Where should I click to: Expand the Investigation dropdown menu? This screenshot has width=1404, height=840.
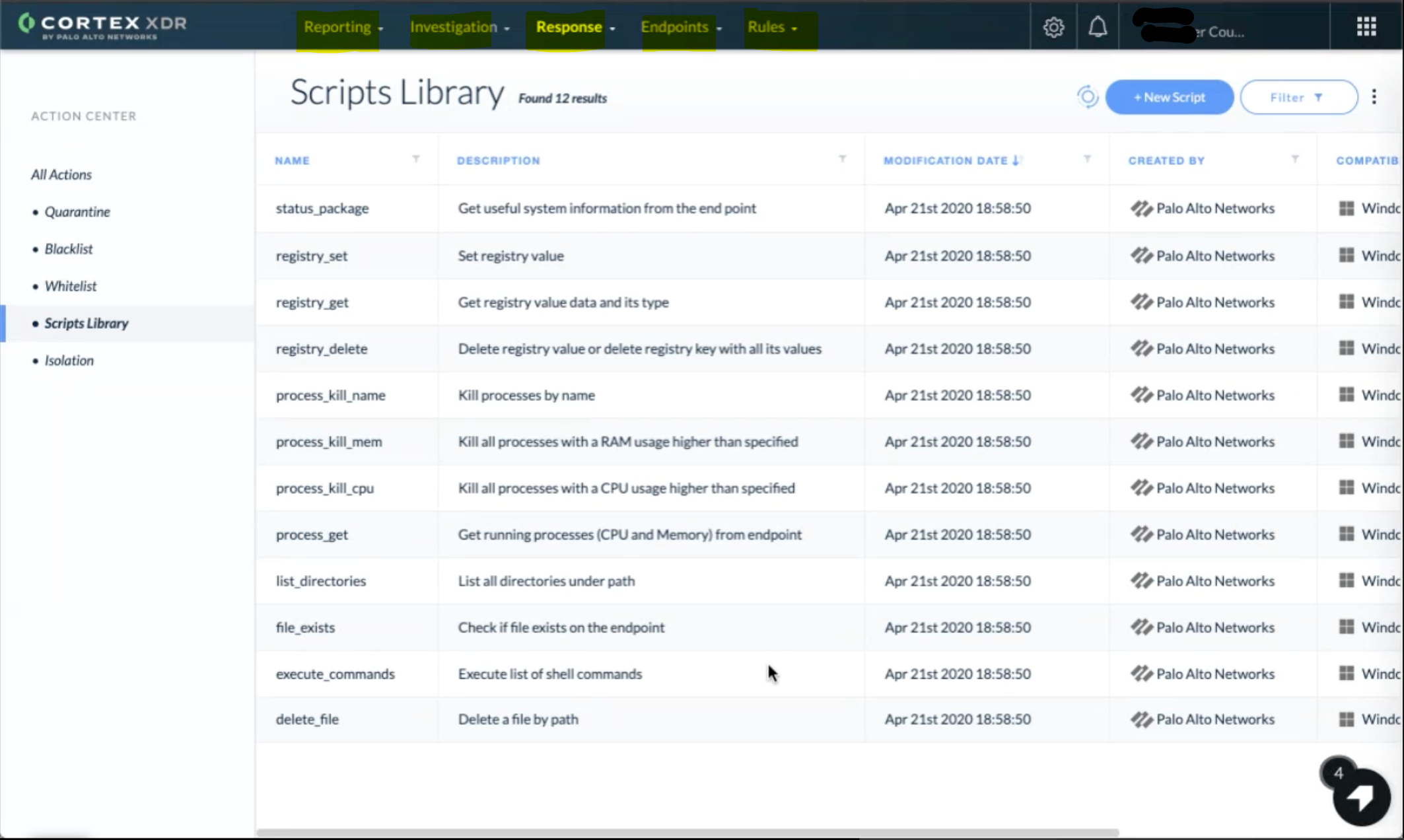click(459, 27)
